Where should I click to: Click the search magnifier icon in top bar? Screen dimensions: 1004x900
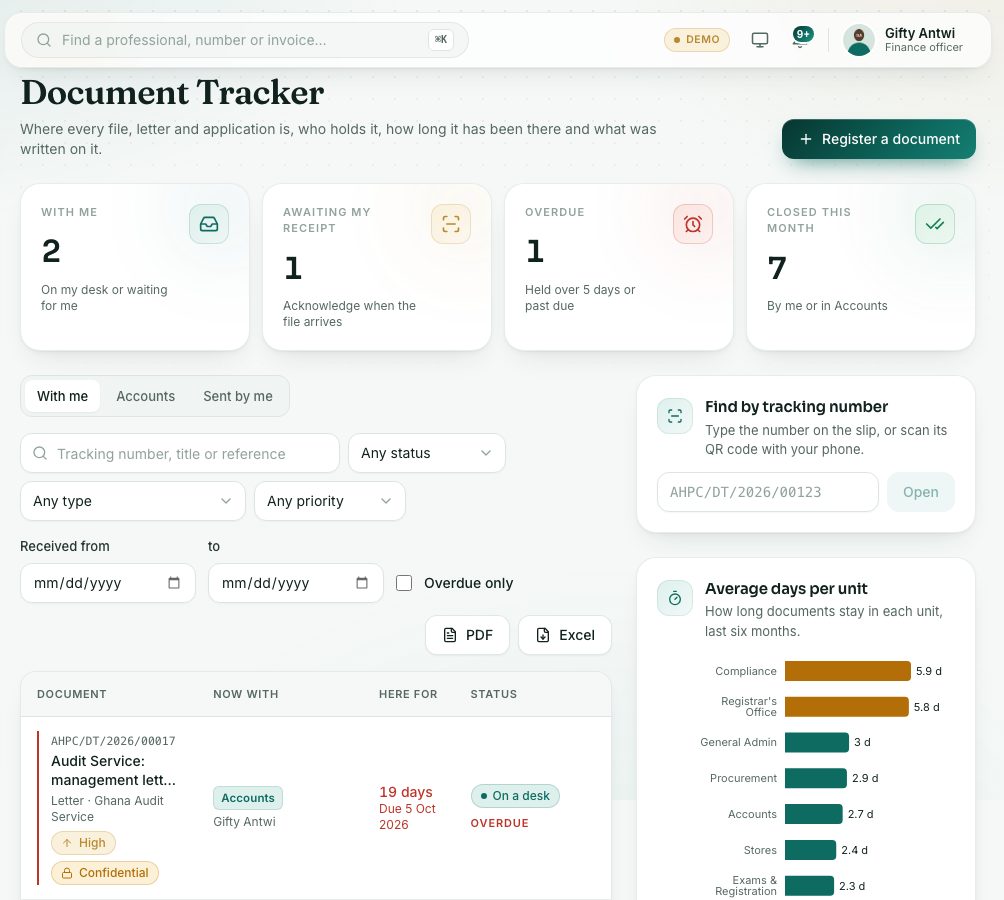coord(44,40)
